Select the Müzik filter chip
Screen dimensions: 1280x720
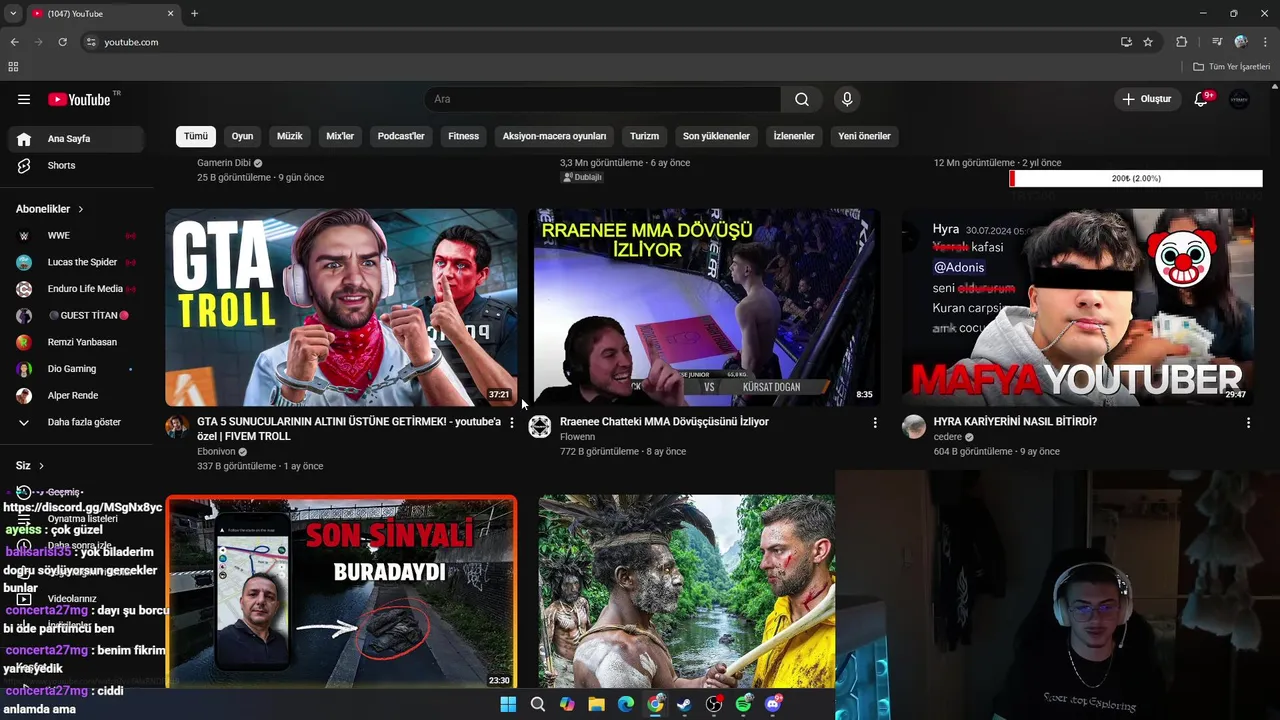click(289, 136)
